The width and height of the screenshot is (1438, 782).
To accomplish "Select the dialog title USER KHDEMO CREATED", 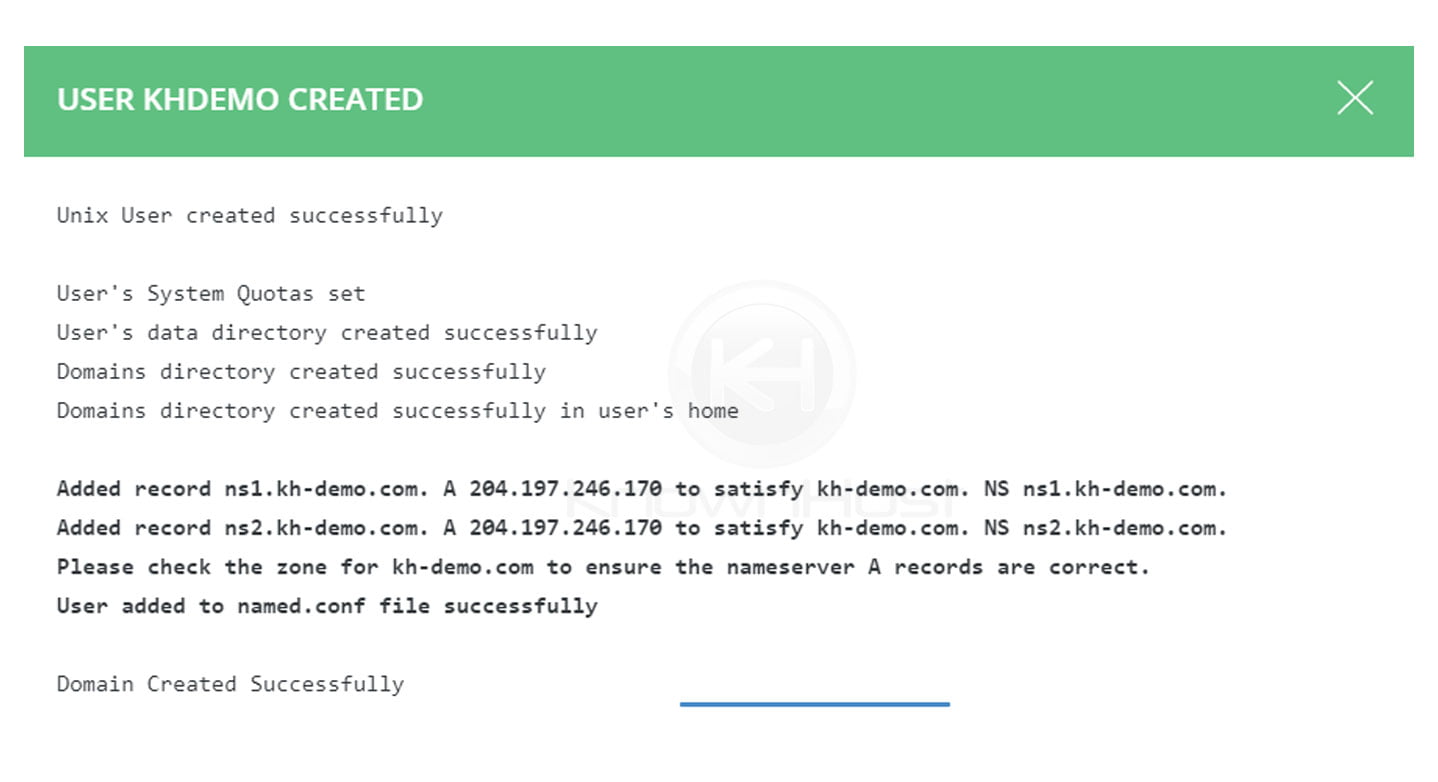I will pos(239,100).
